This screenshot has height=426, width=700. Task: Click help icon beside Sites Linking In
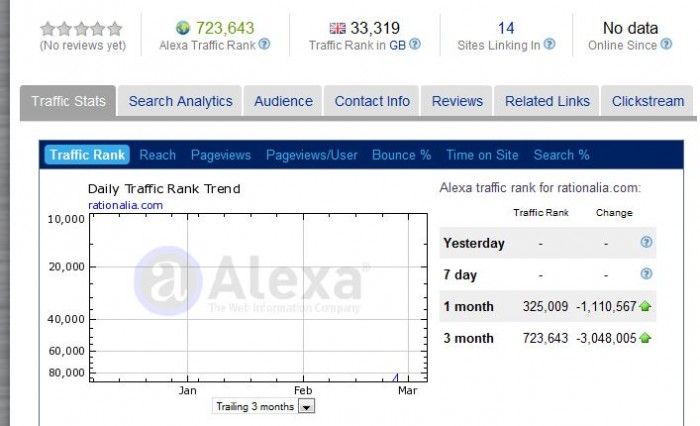point(549,45)
